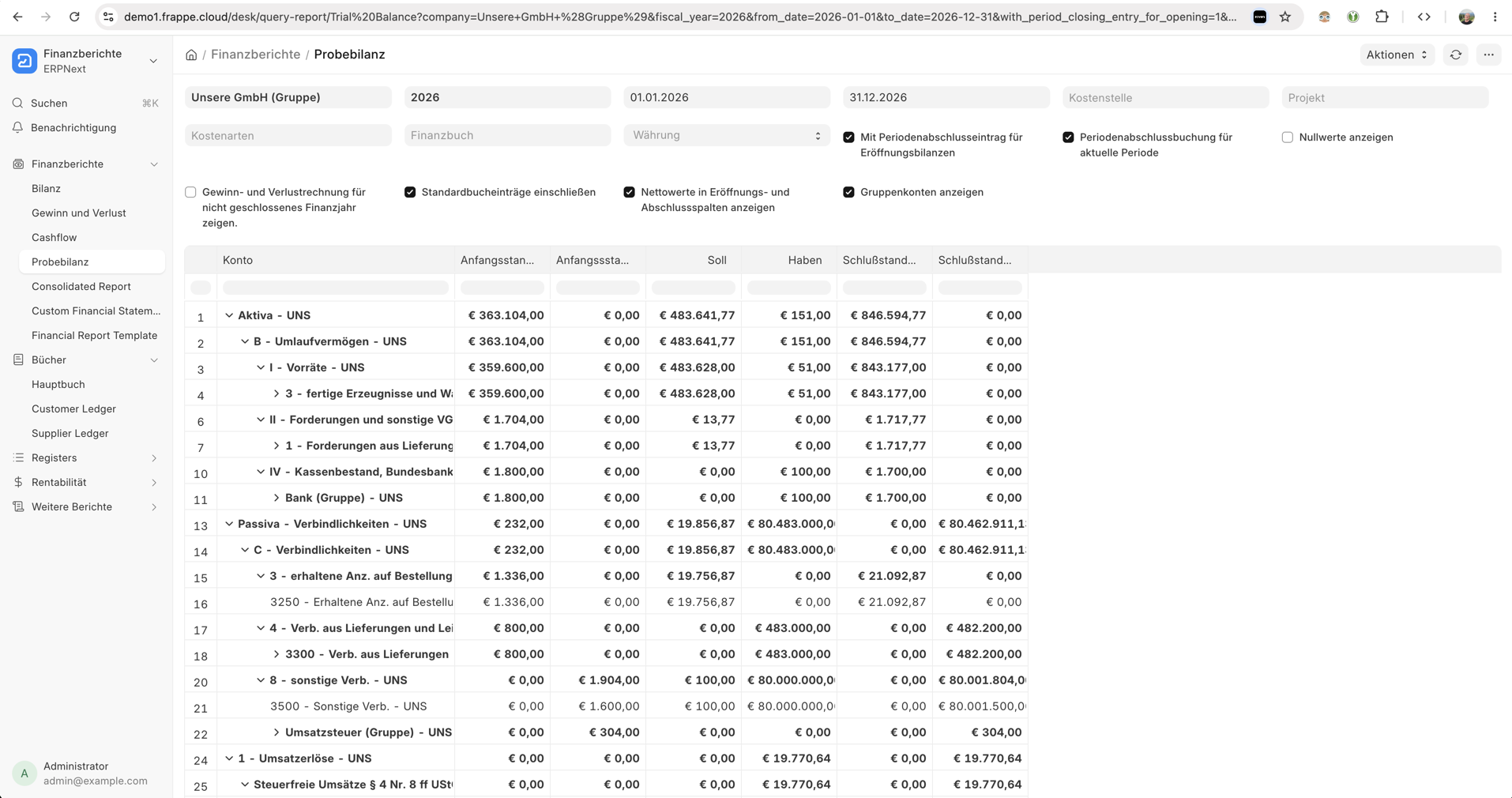The image size is (1512, 798).
Task: Click the Soll column header
Action: tap(694, 260)
